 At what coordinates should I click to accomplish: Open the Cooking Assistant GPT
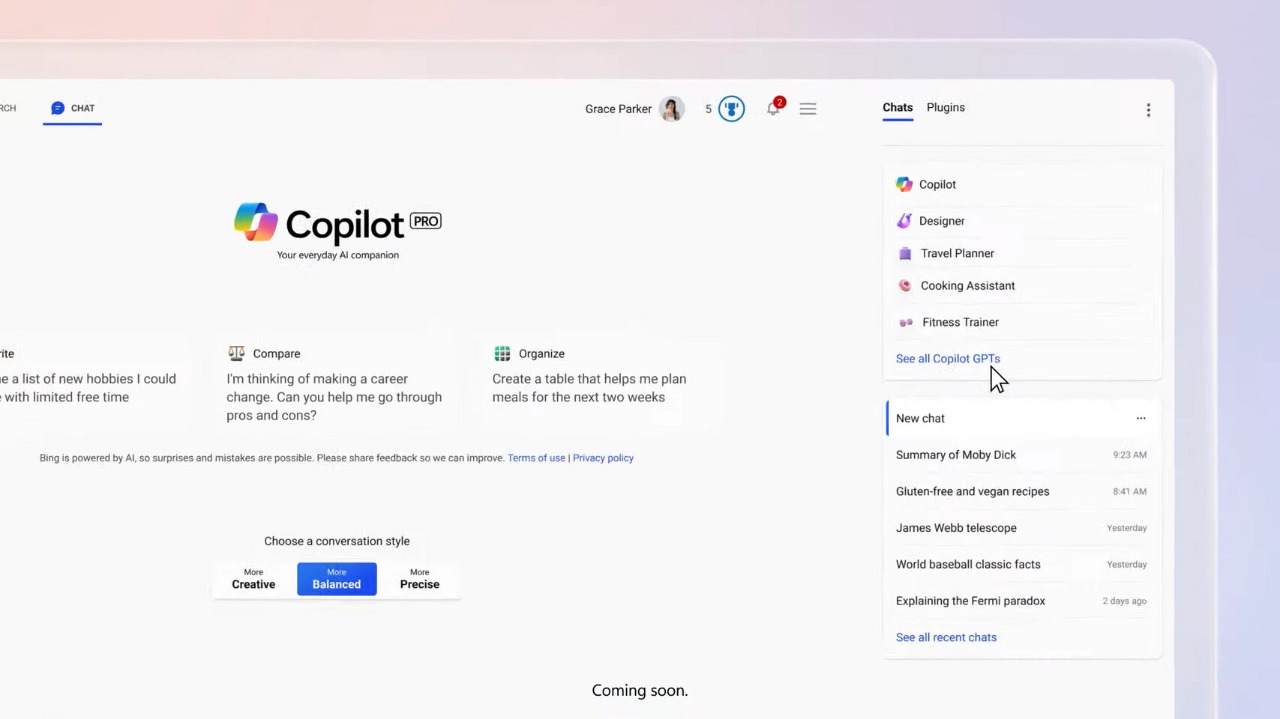[966, 285]
